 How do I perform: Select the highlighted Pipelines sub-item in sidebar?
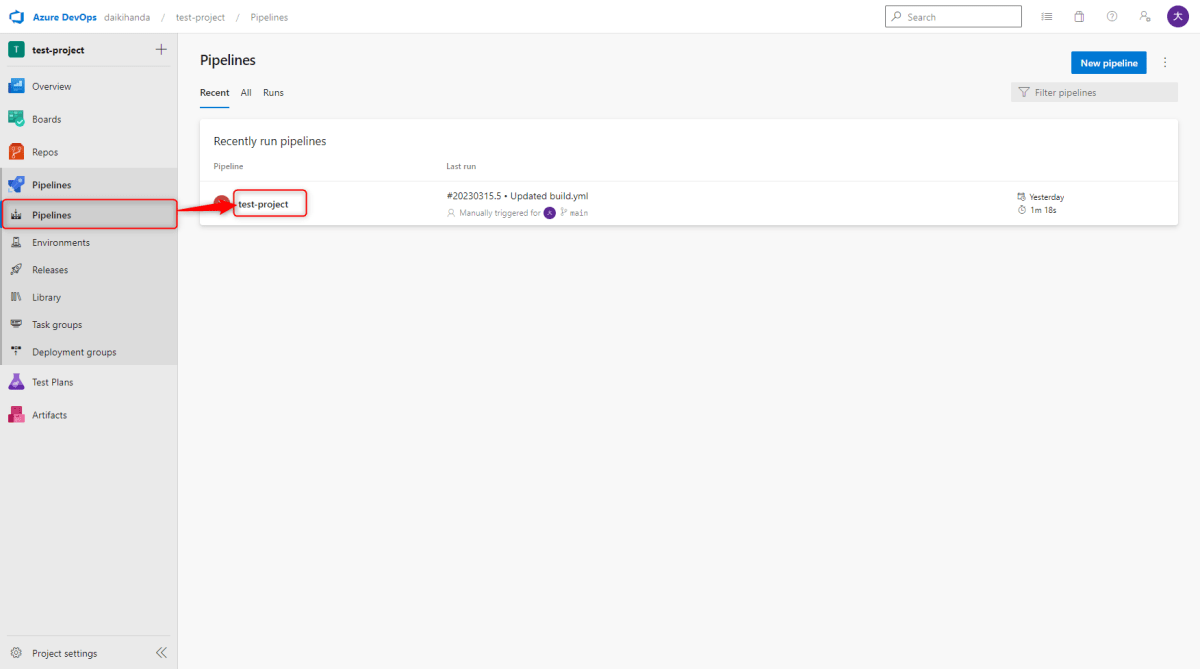coord(89,215)
